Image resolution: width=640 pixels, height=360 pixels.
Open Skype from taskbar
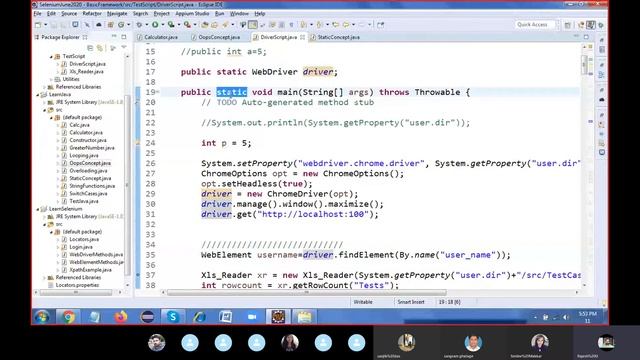point(173,317)
